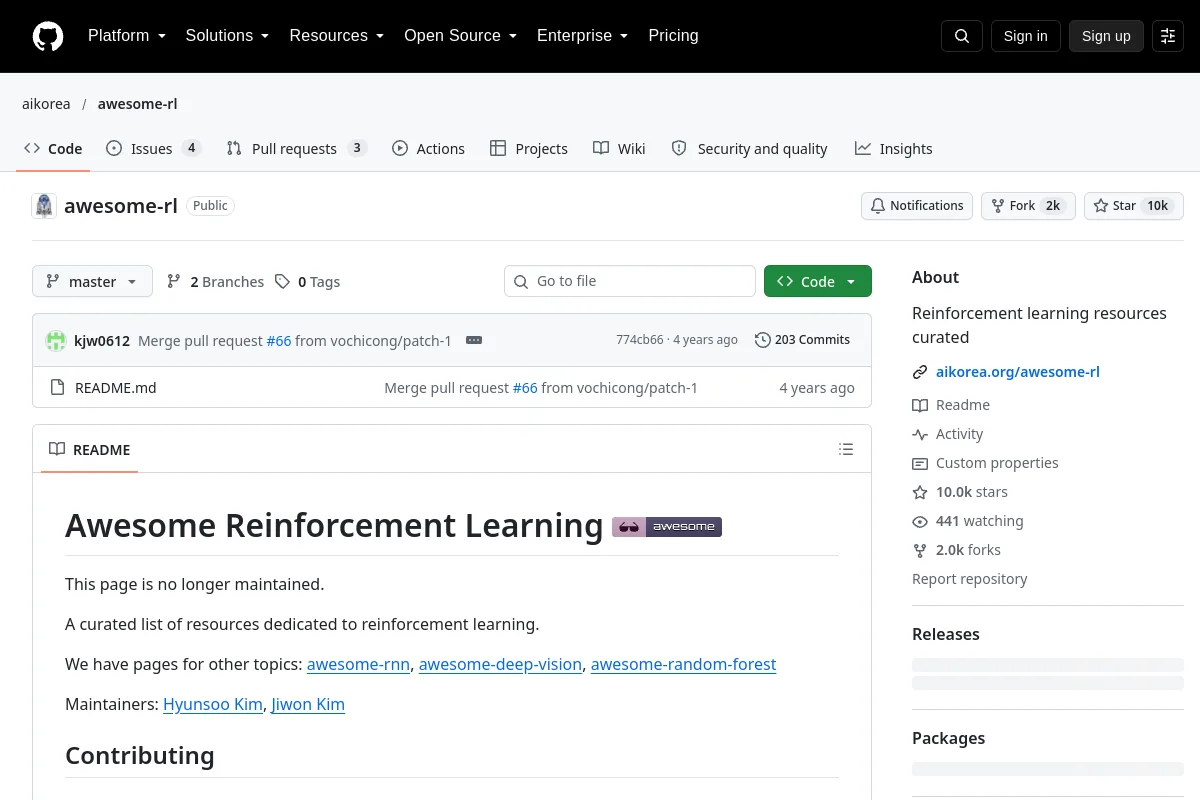Click the link chain icon beside aikorea.org
1200x800 pixels.
click(x=920, y=372)
